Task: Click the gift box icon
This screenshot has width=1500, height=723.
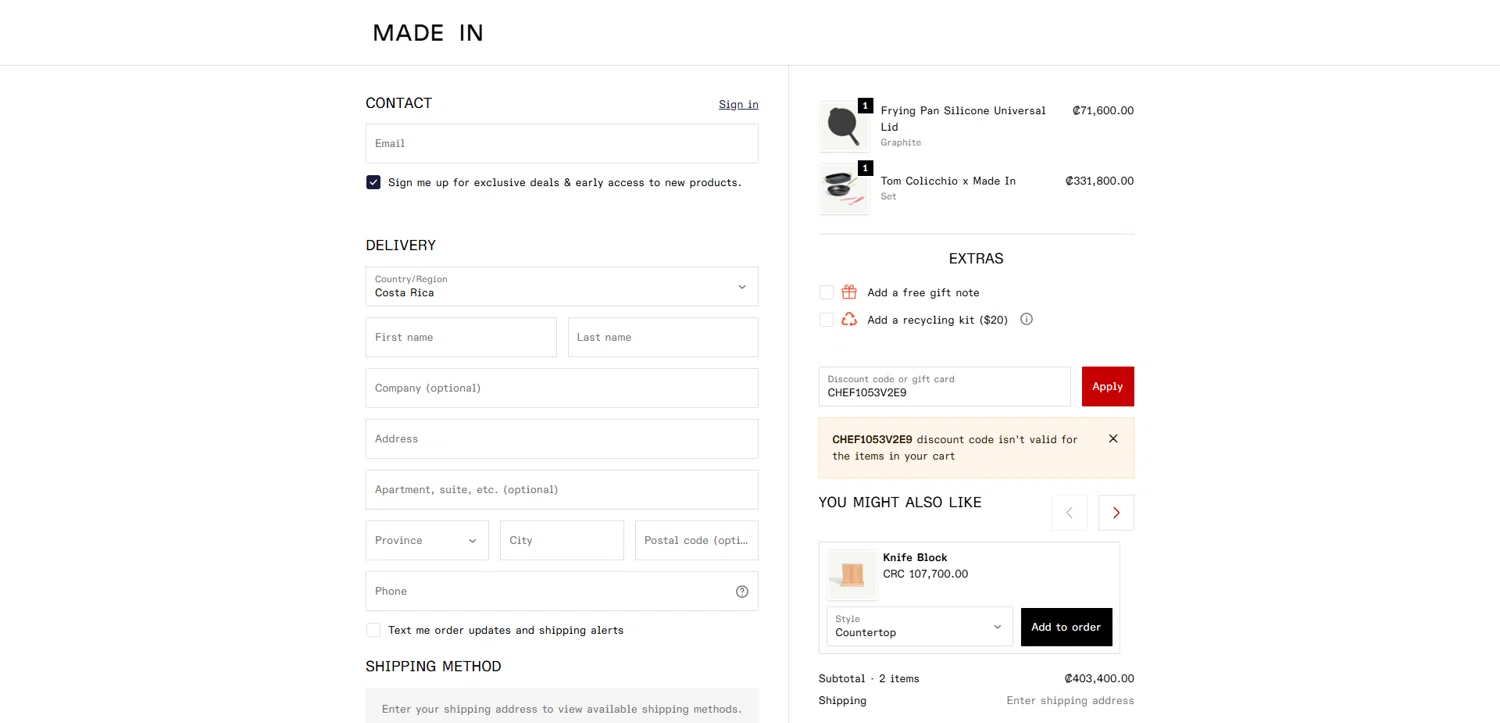Action: [x=849, y=292]
